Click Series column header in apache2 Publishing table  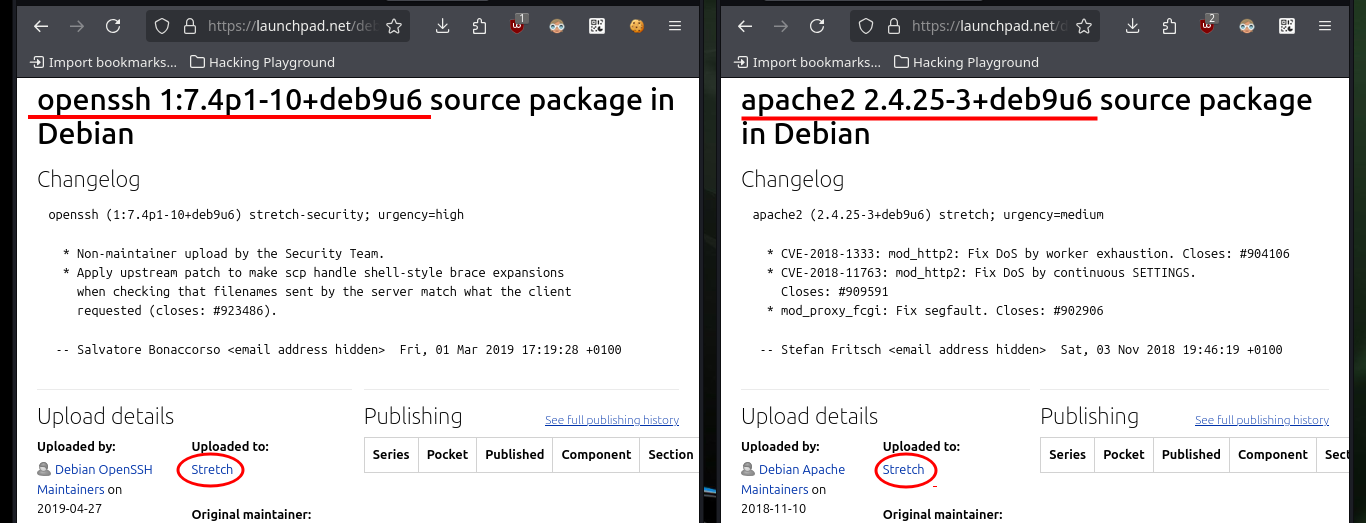[1067, 454]
